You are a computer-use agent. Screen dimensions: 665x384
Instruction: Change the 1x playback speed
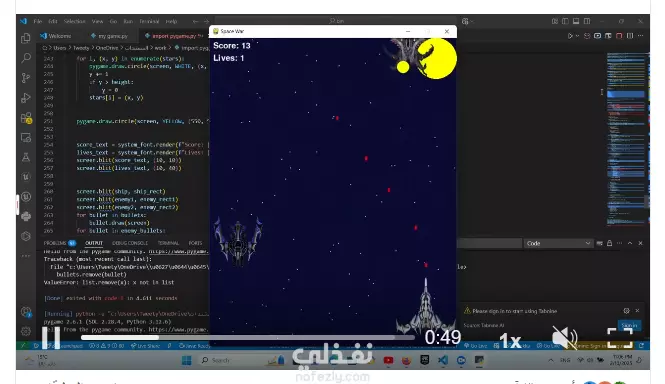tap(510, 341)
